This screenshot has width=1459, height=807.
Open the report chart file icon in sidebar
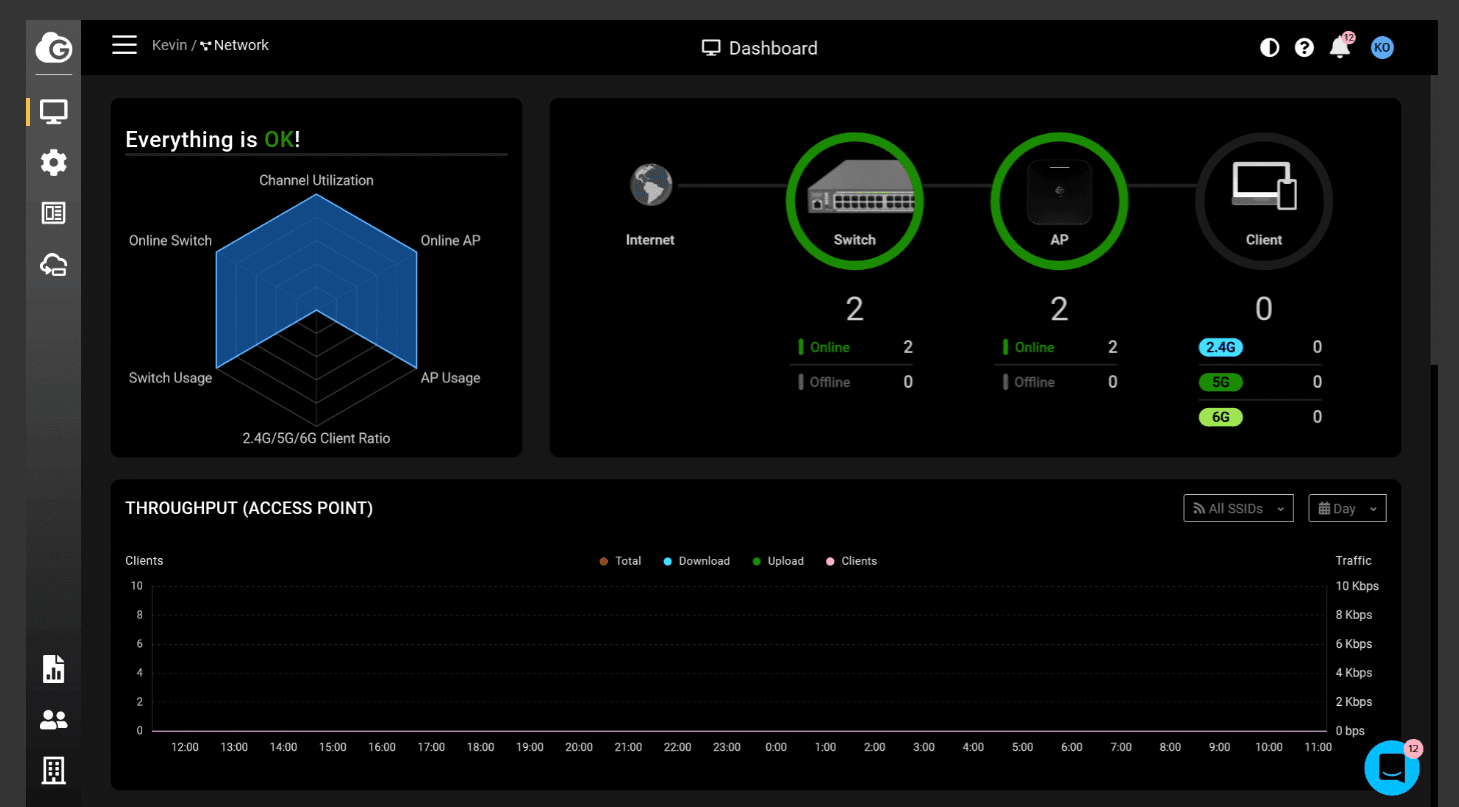pyautogui.click(x=53, y=669)
